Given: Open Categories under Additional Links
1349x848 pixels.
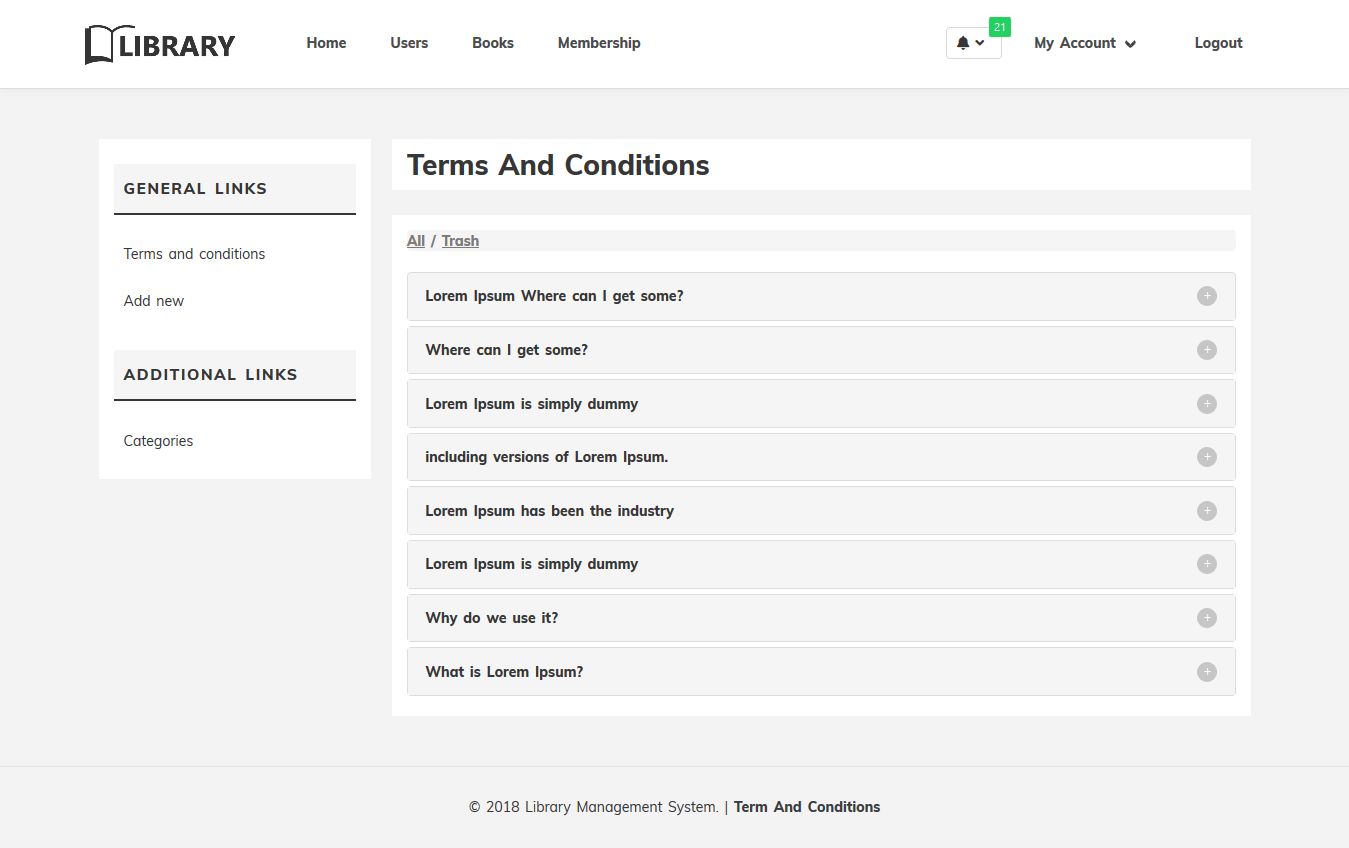Looking at the screenshot, I should pos(158,441).
